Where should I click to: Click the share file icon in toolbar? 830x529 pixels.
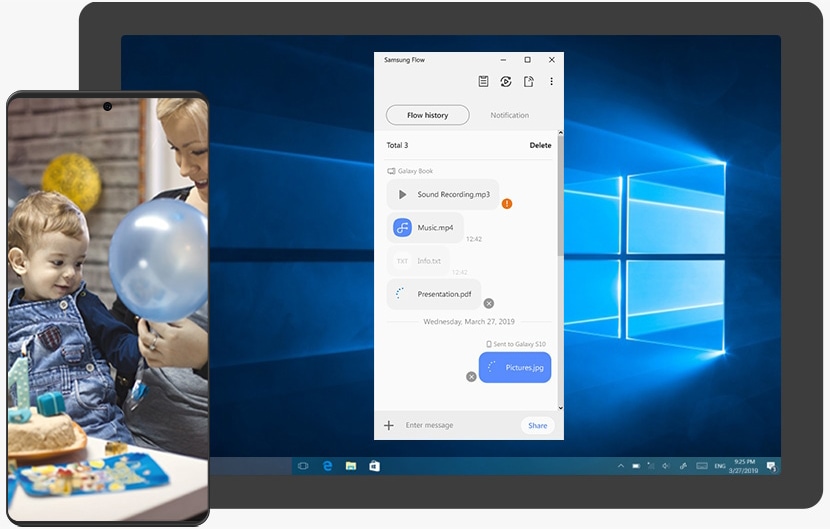click(529, 82)
